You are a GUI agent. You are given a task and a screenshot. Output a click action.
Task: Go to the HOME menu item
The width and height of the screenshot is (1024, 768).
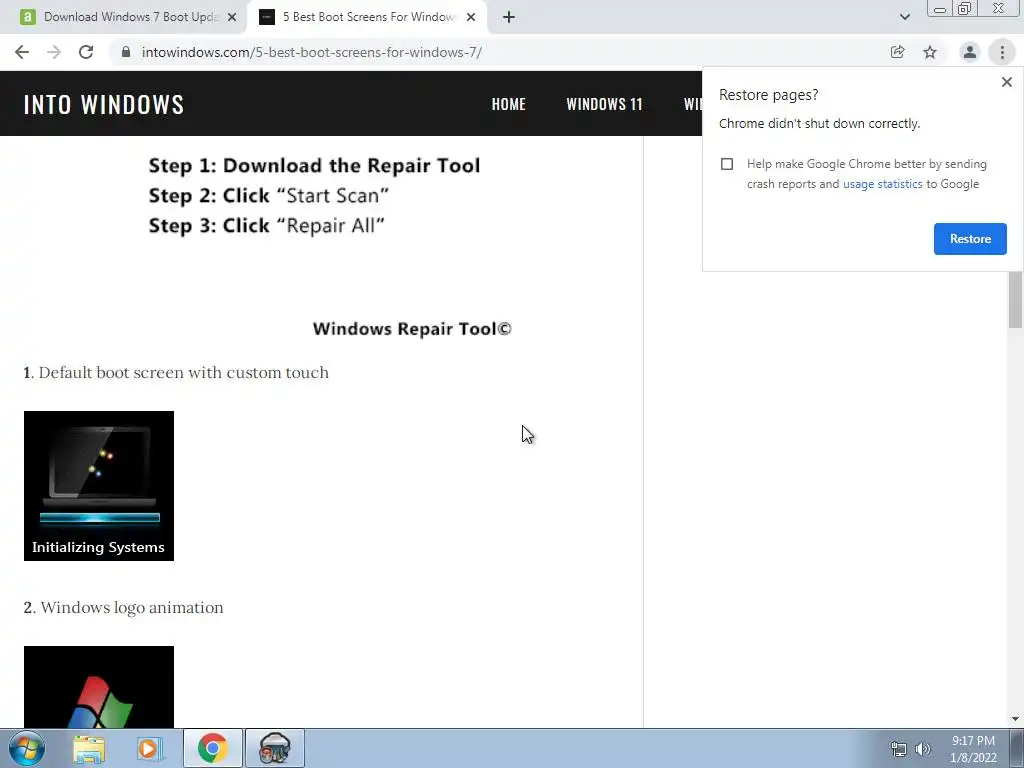click(x=509, y=104)
